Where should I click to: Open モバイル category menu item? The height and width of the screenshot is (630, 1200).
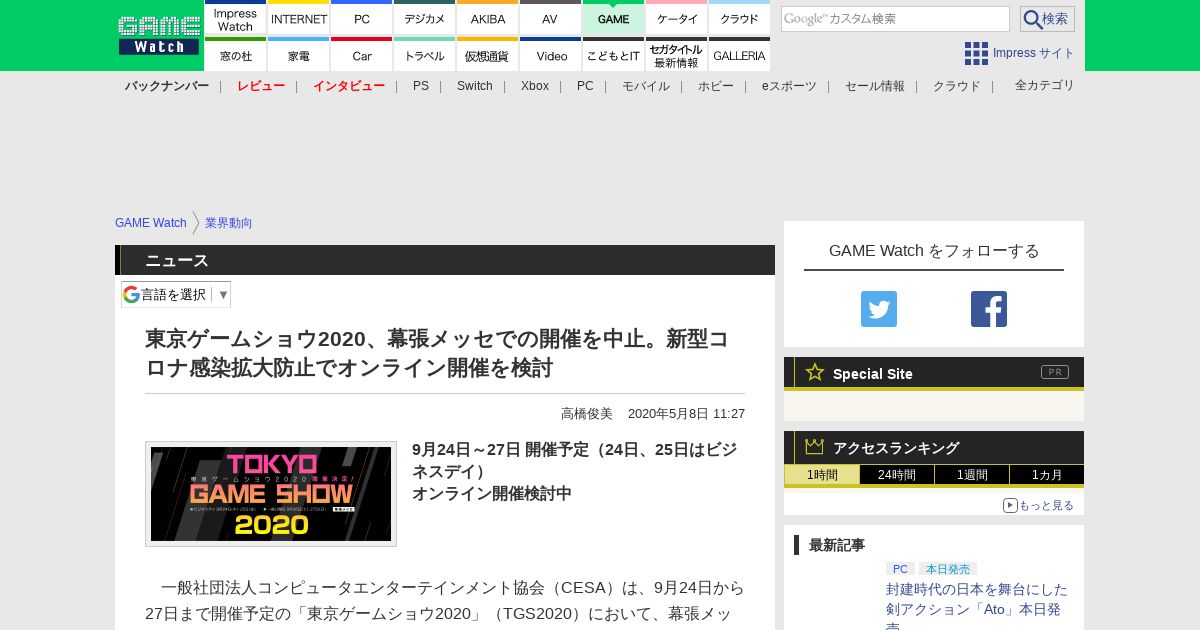point(646,86)
